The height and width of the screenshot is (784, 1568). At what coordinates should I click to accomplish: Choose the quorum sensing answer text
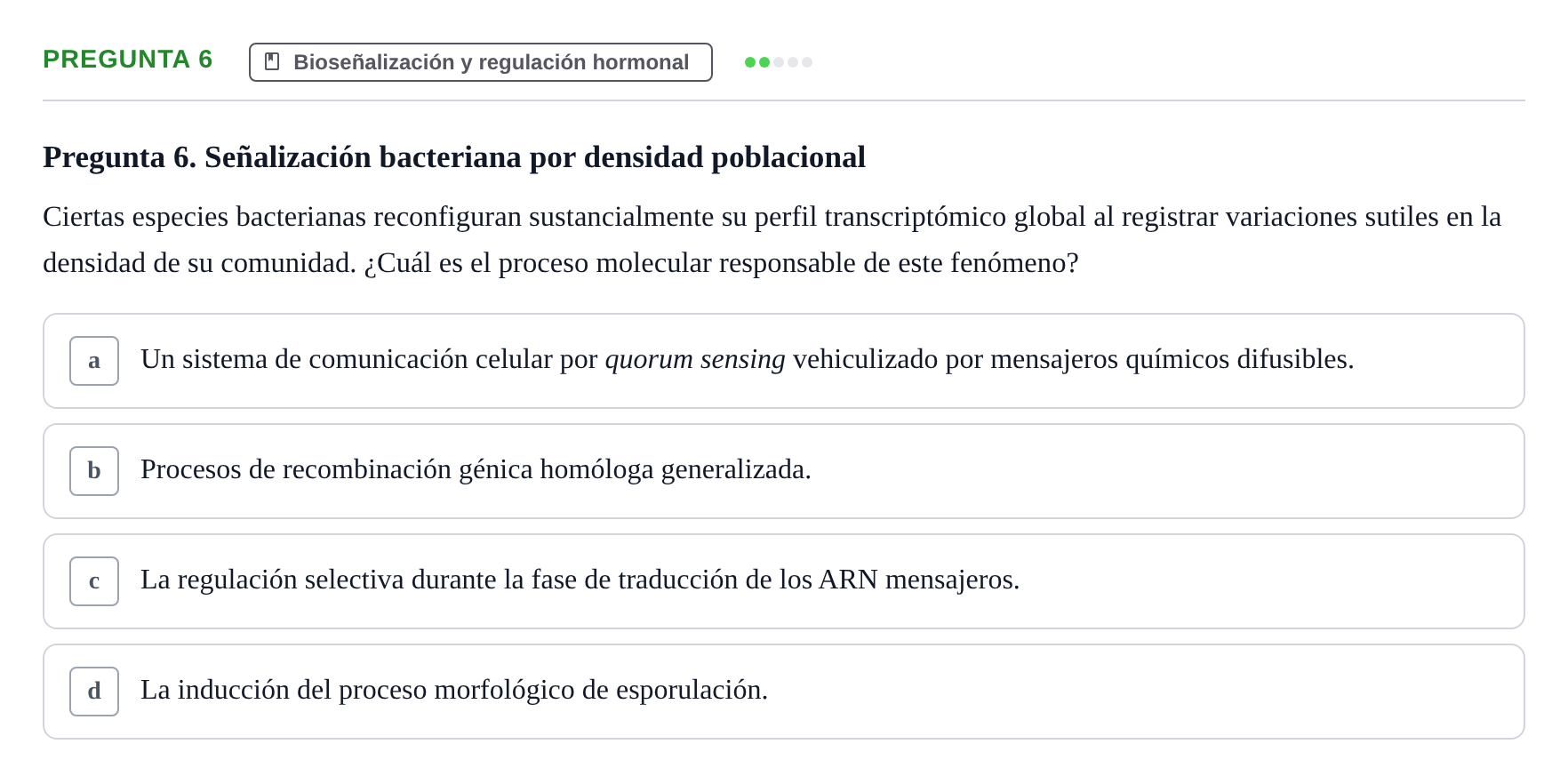(x=748, y=359)
